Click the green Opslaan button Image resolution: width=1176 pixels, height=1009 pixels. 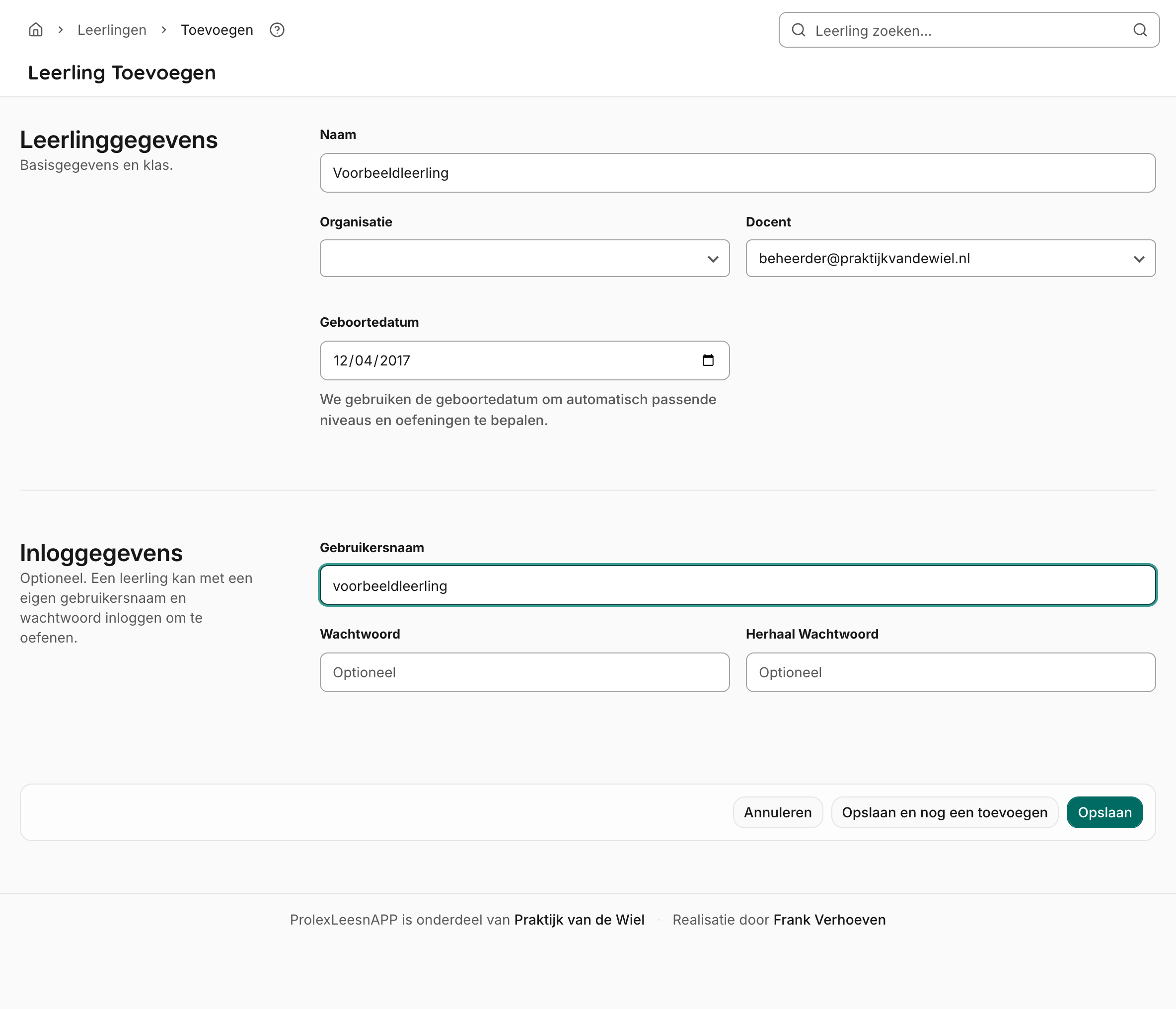click(1104, 813)
